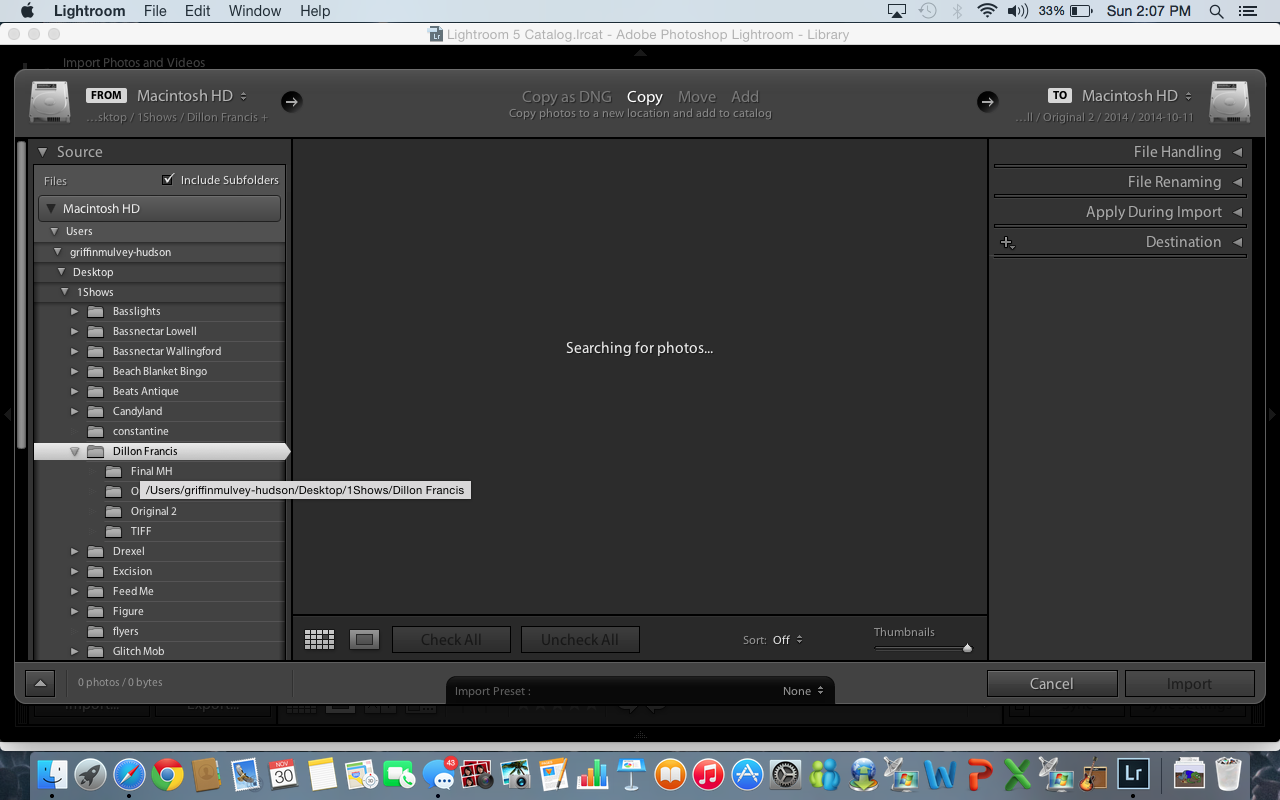
Task: Expand the Drexel folder
Action: click(74, 551)
